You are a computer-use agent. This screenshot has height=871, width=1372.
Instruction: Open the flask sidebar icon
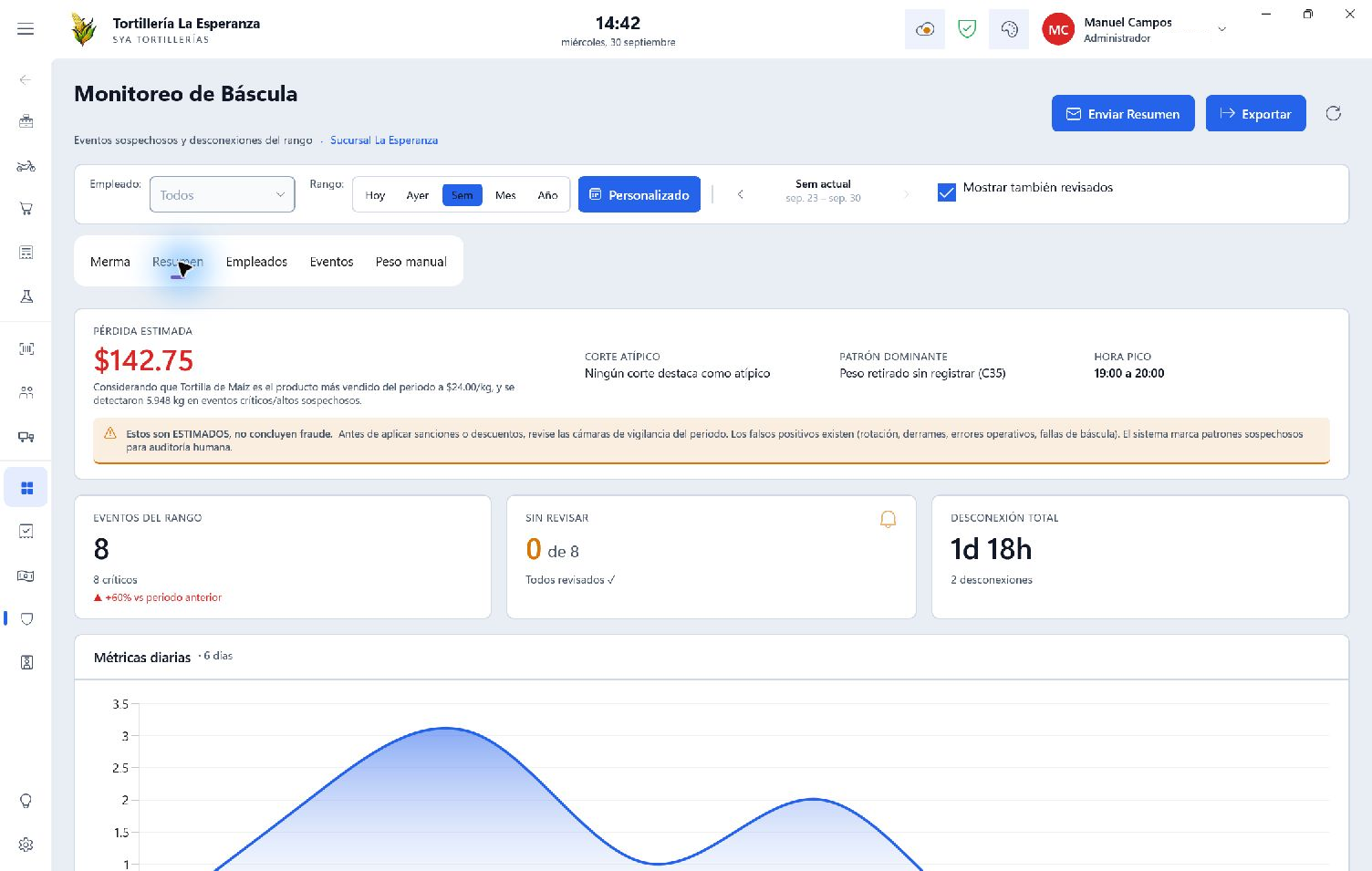pos(26,296)
